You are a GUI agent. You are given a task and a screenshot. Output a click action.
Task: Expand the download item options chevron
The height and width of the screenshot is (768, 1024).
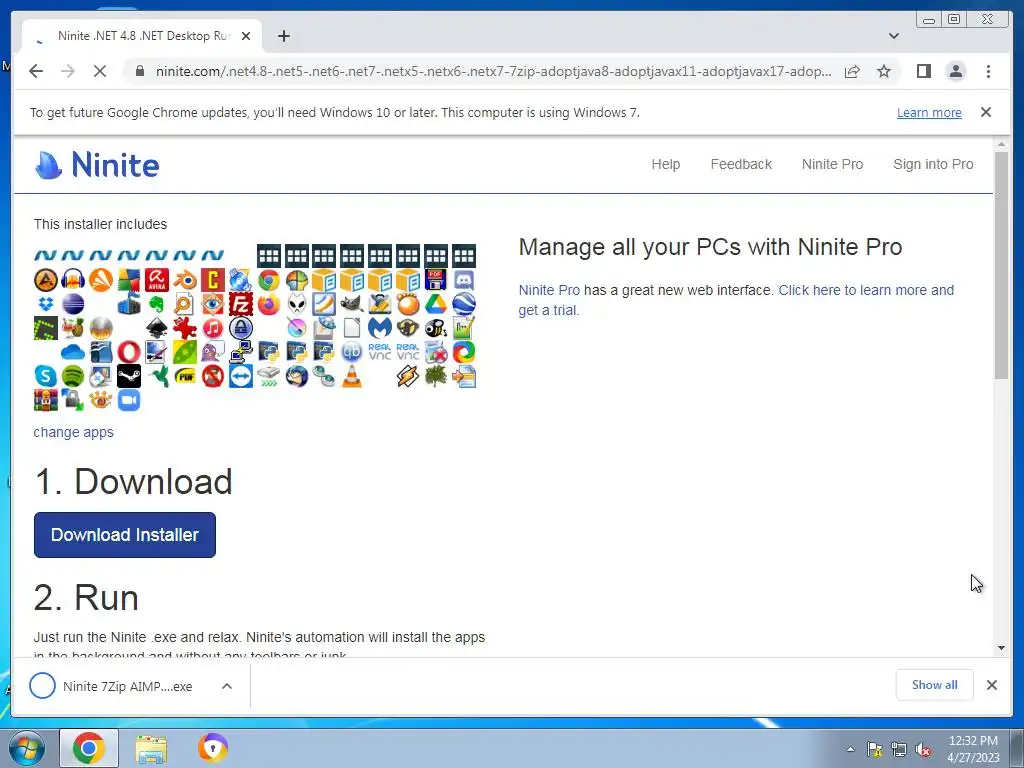pos(227,686)
